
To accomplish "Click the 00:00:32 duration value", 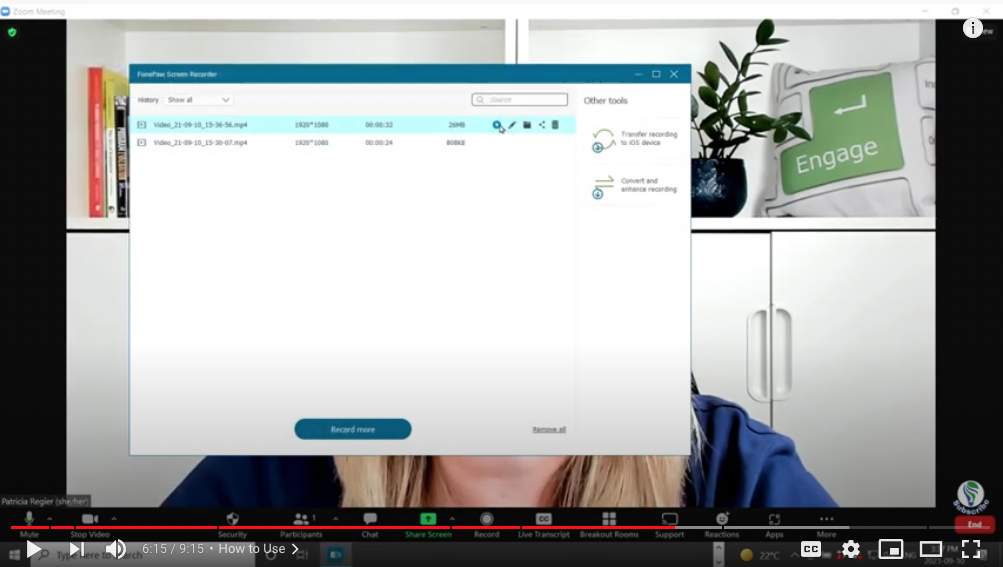I will [x=379, y=125].
